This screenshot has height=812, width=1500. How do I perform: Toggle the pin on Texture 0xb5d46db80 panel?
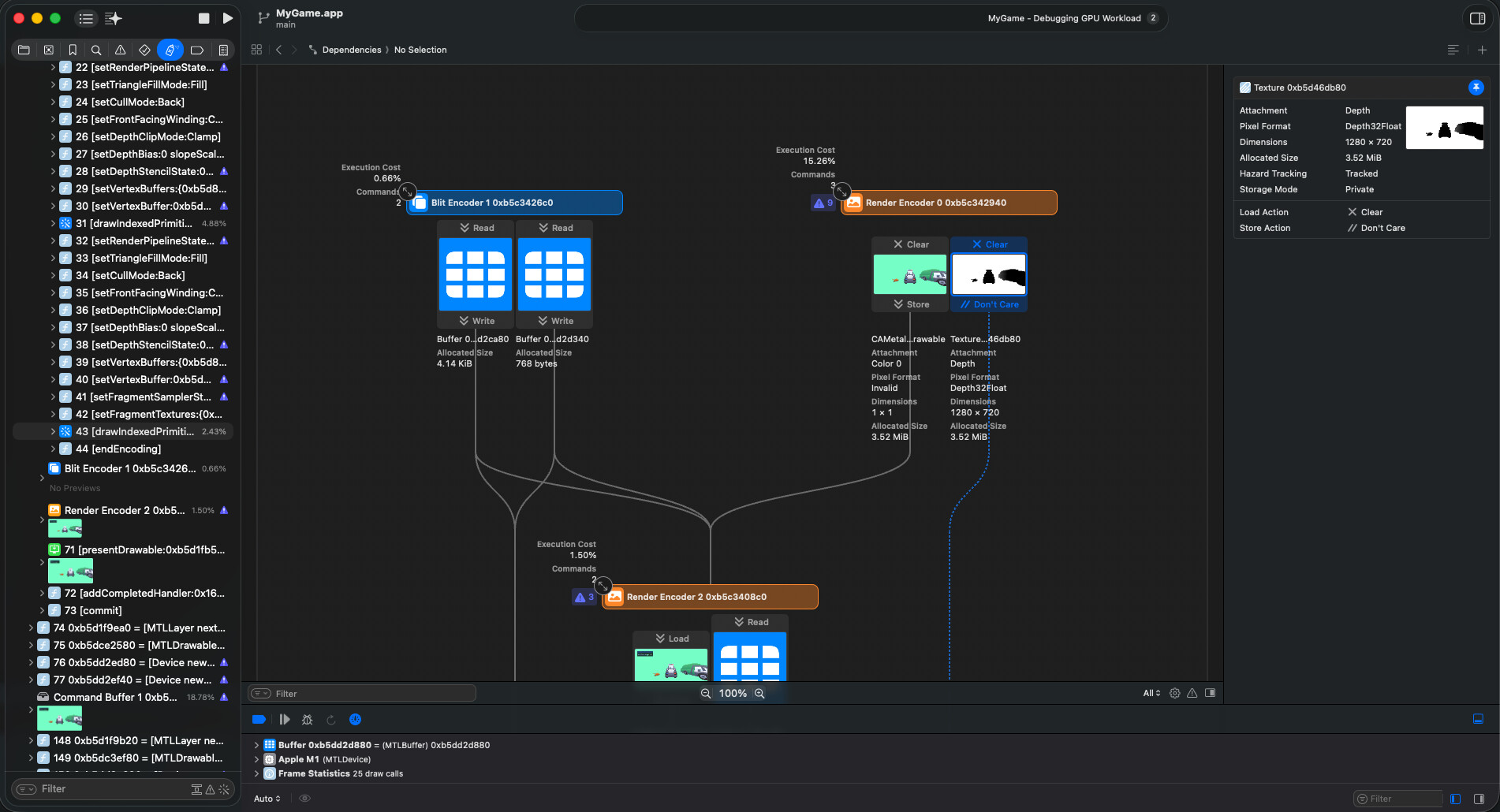click(x=1476, y=88)
